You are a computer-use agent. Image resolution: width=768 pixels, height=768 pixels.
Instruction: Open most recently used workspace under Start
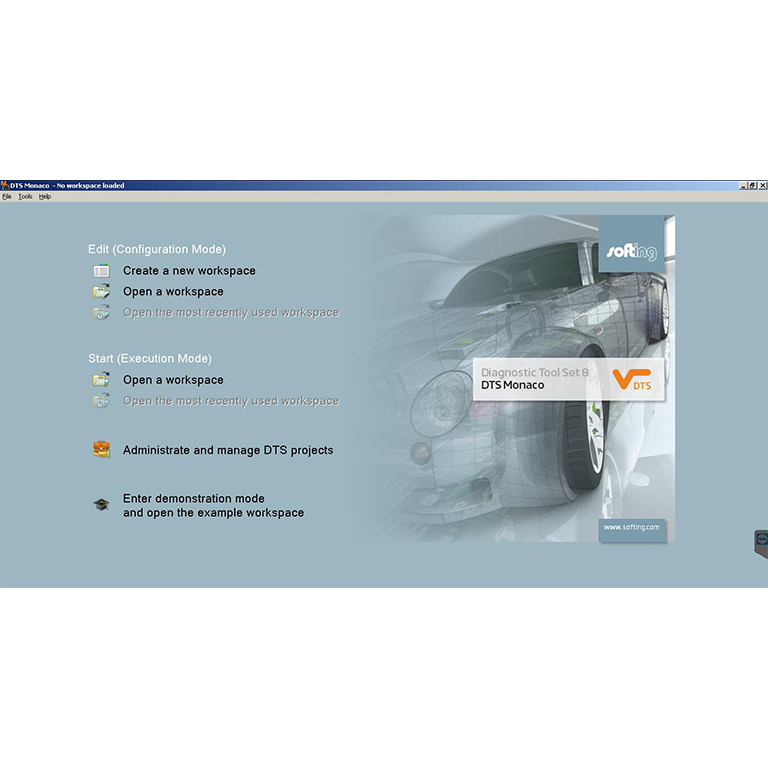[231, 401]
